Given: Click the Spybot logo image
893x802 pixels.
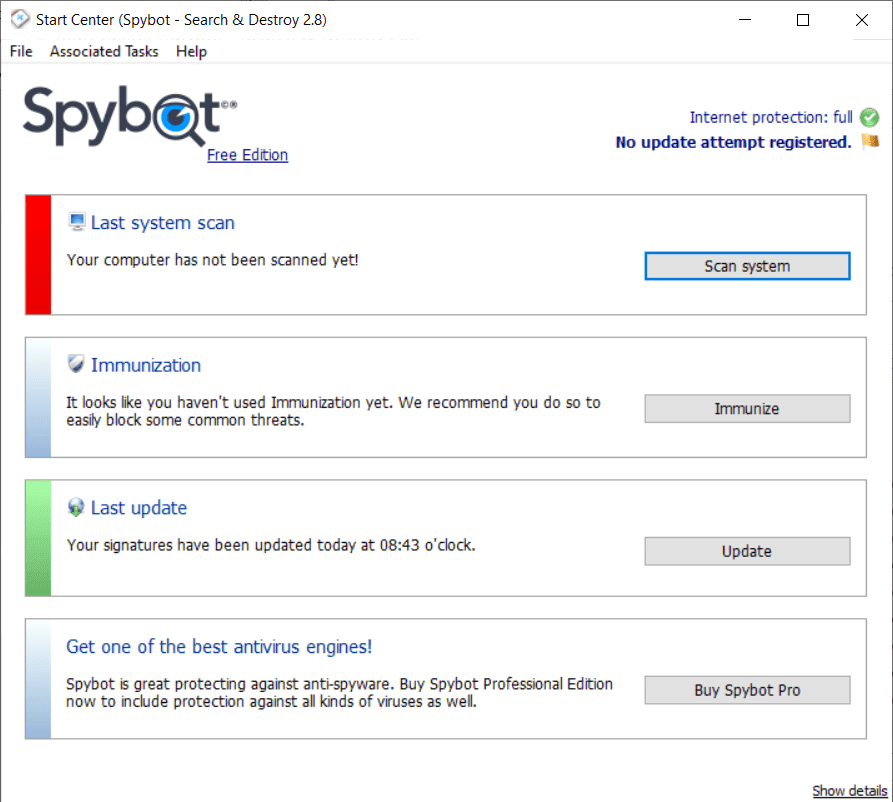Looking at the screenshot, I should click(130, 116).
